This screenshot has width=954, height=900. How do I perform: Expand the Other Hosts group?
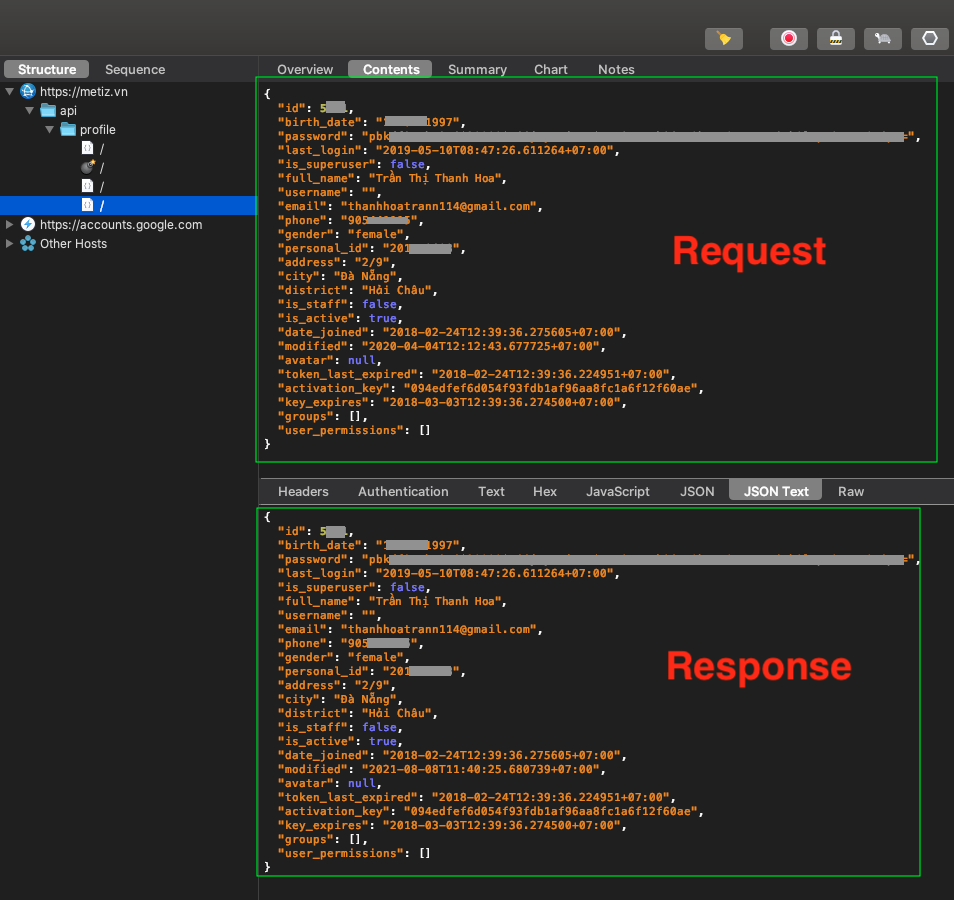pos(10,243)
